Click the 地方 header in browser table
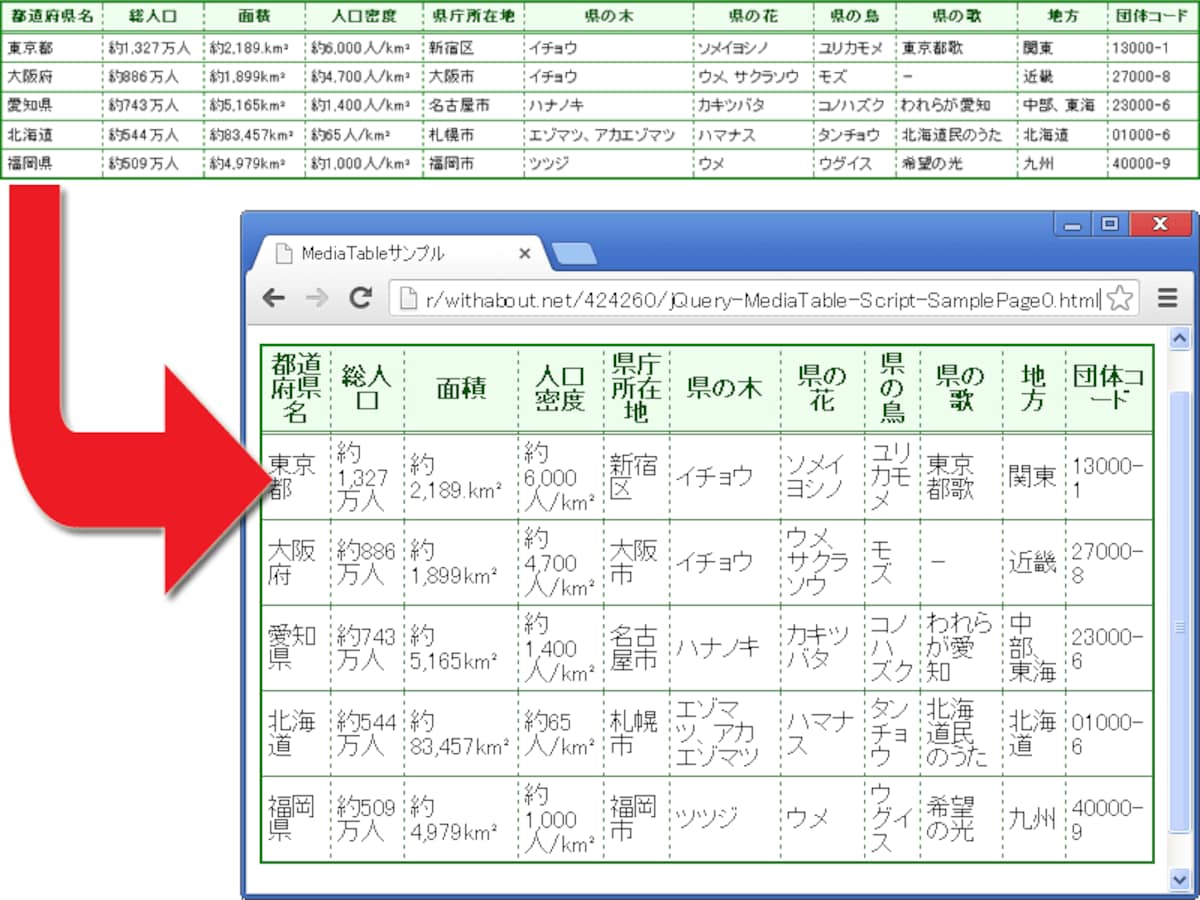The width and height of the screenshot is (1200, 900). tap(1033, 388)
